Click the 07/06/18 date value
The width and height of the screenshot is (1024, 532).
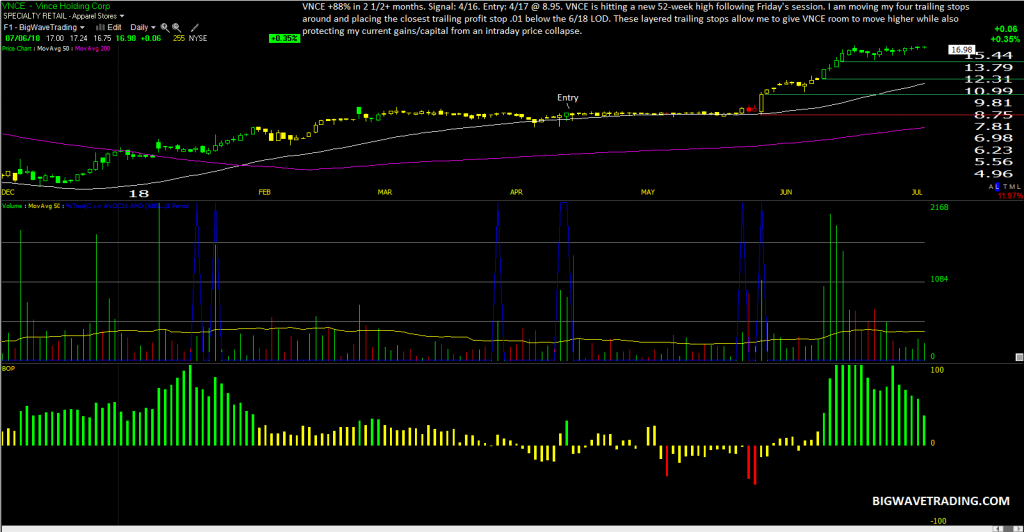click(x=22, y=39)
